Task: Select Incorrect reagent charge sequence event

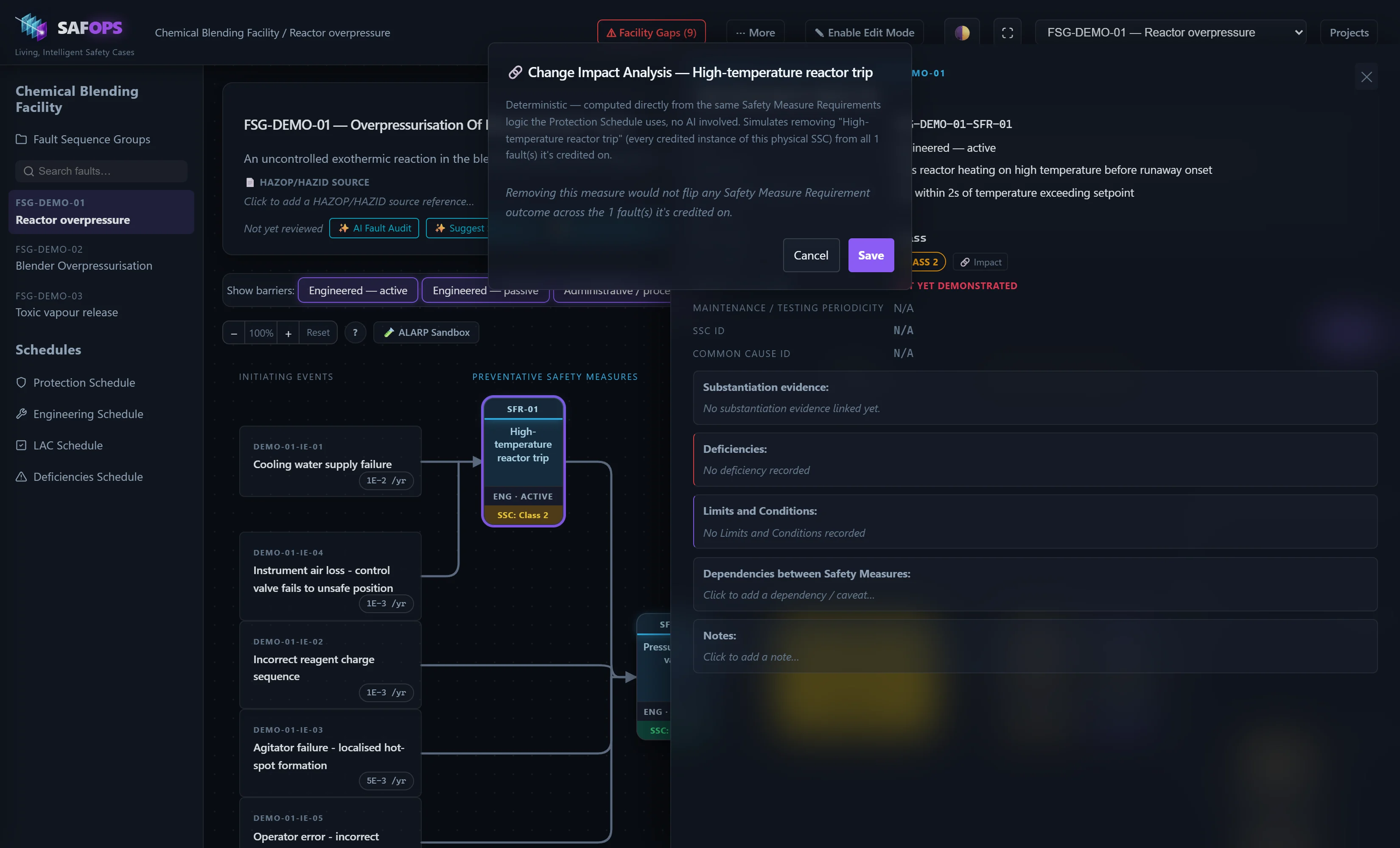Action: (330, 664)
